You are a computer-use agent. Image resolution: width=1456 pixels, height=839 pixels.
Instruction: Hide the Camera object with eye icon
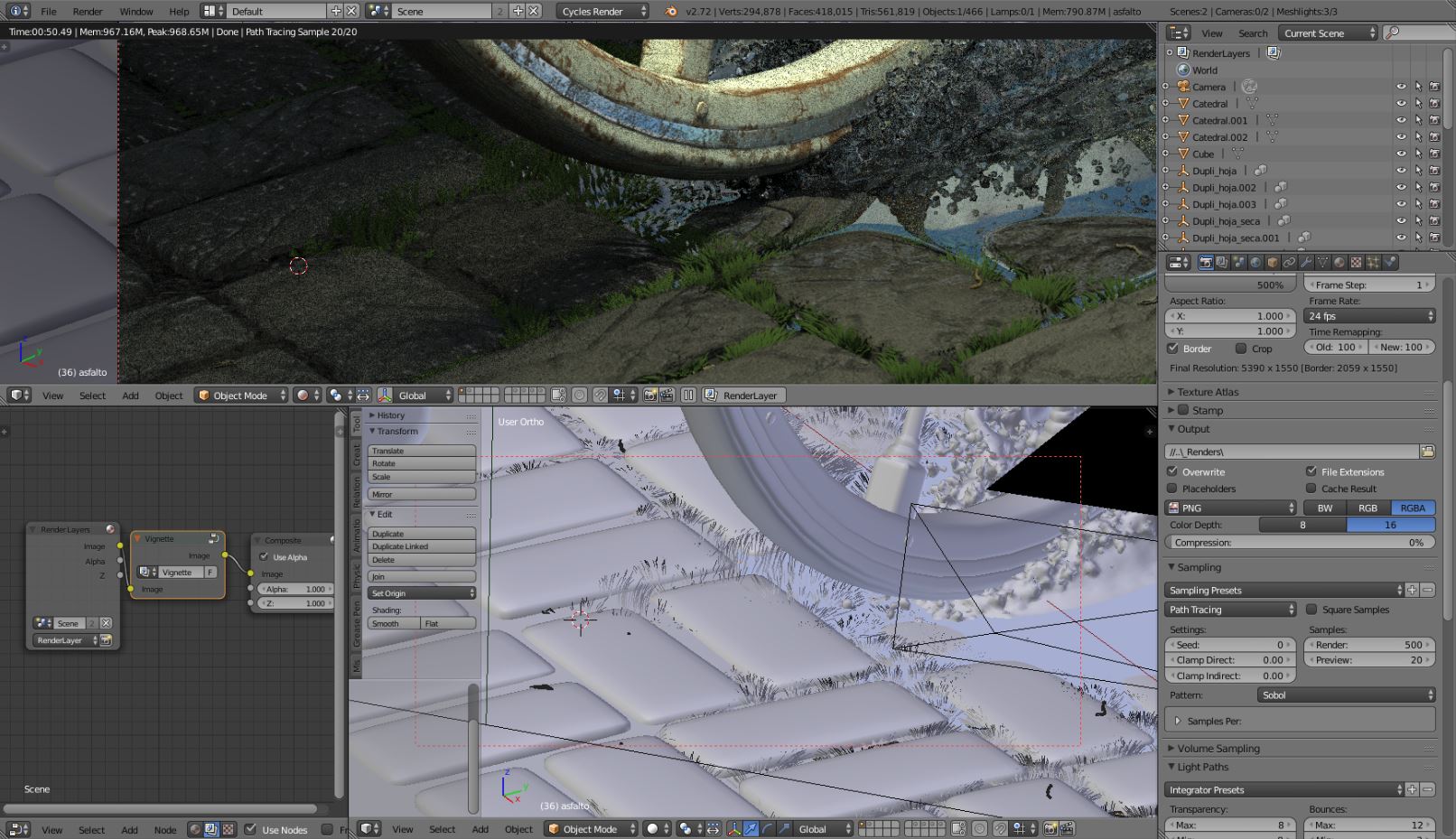[1401, 87]
